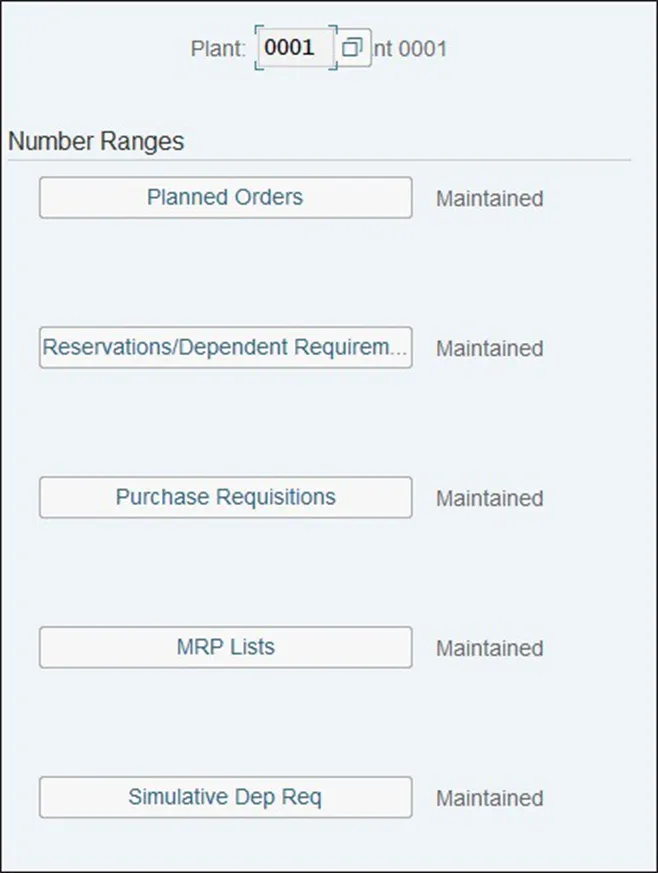The height and width of the screenshot is (873, 658).
Task: Click the Number Ranges section heading
Action: [x=96, y=142]
